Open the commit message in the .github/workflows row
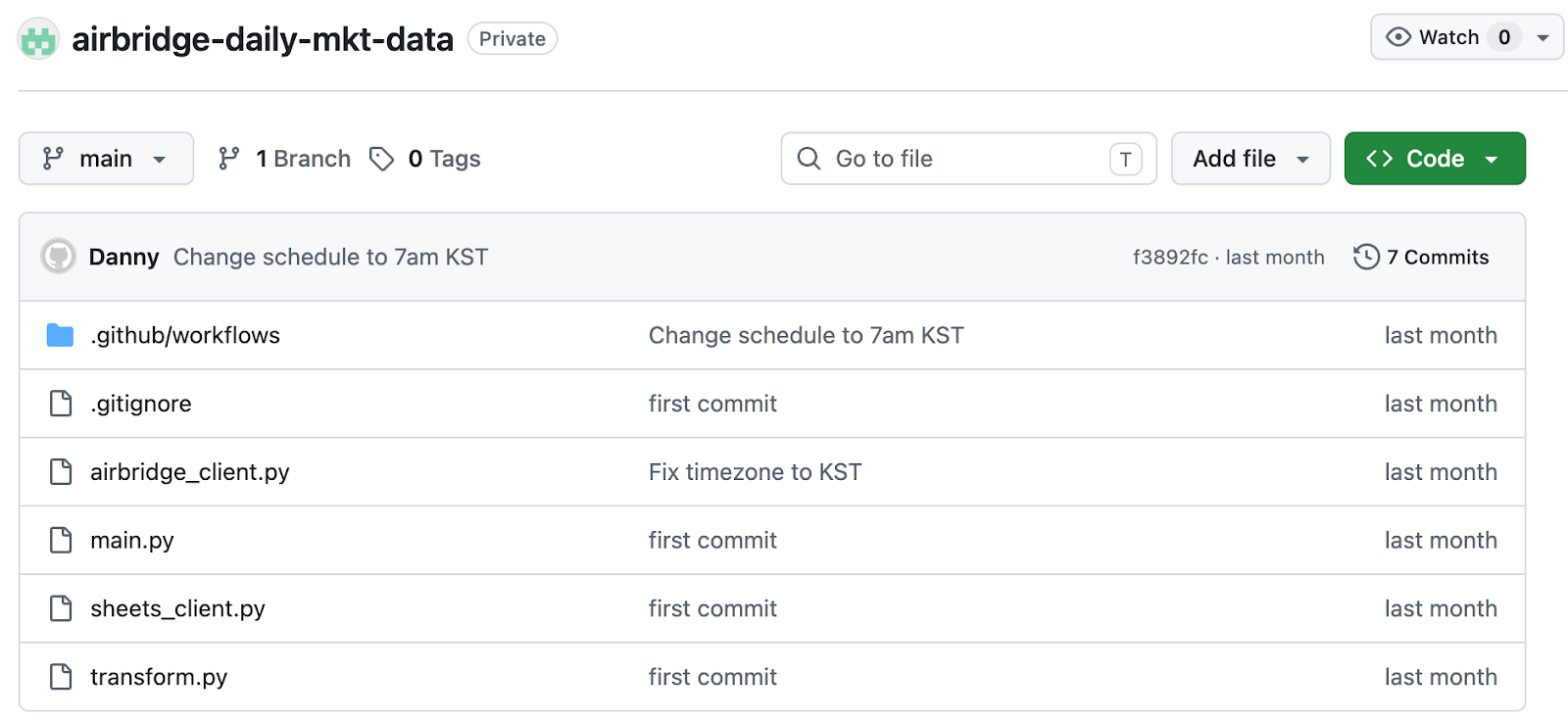The image size is (1568, 720). pyautogui.click(x=806, y=335)
